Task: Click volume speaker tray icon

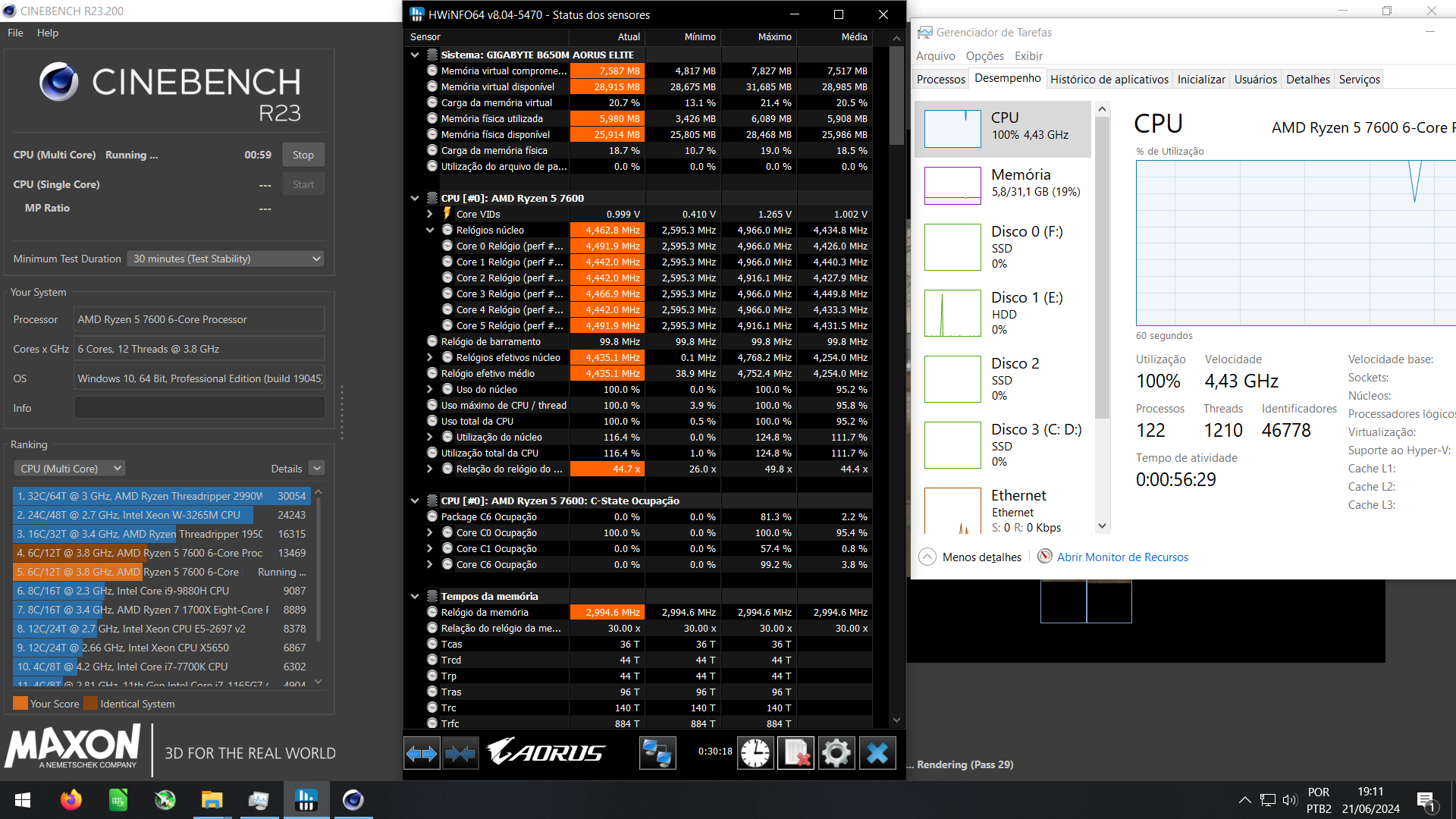Action: (x=1290, y=800)
